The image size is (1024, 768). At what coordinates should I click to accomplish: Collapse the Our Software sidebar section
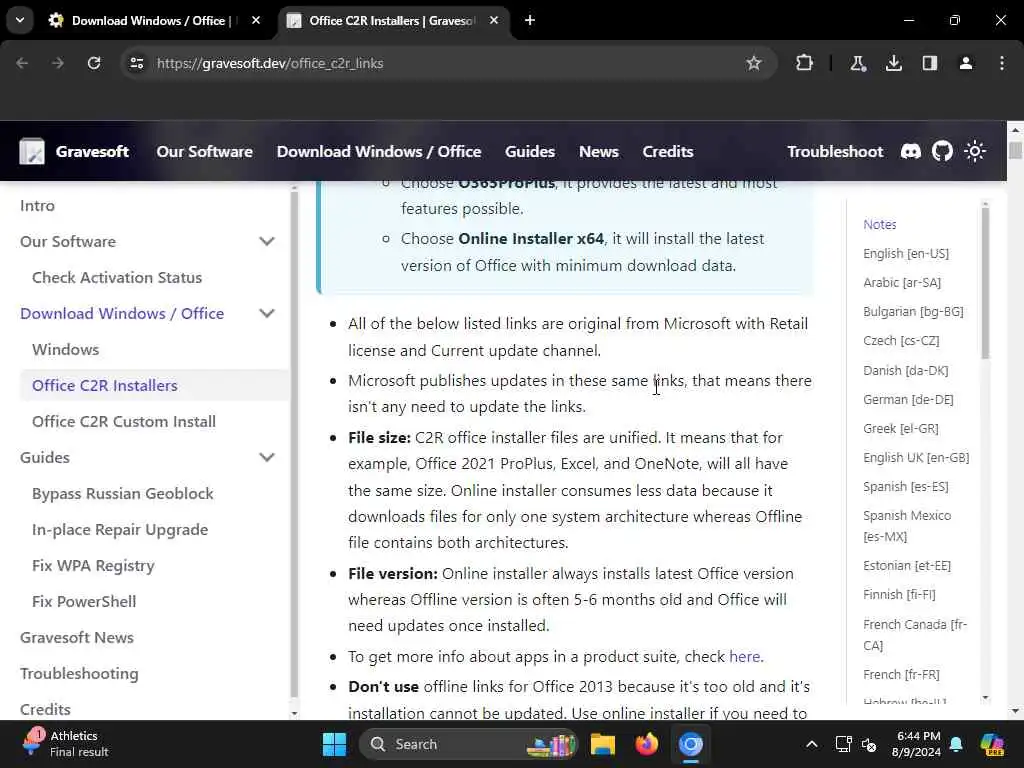click(x=266, y=242)
